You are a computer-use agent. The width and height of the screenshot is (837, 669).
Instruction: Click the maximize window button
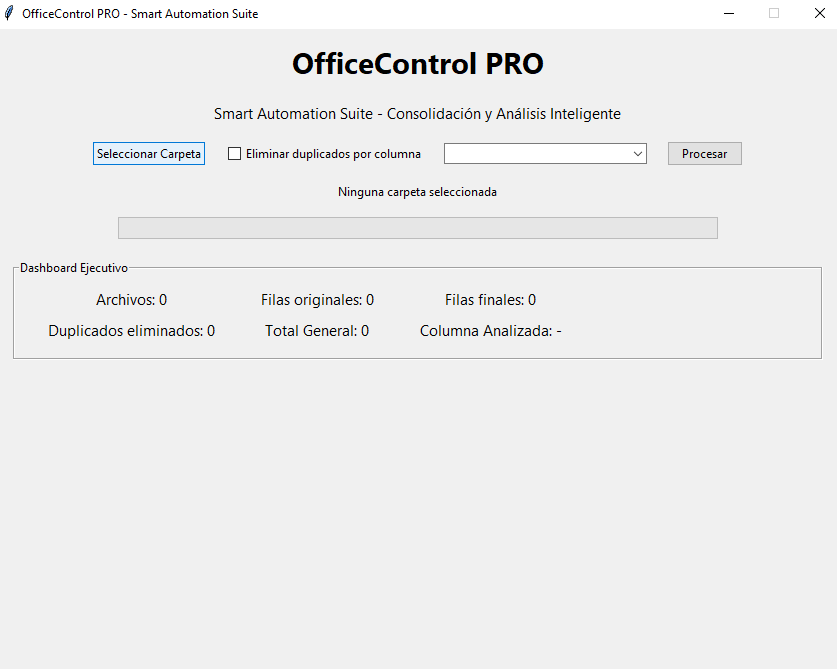(773, 14)
